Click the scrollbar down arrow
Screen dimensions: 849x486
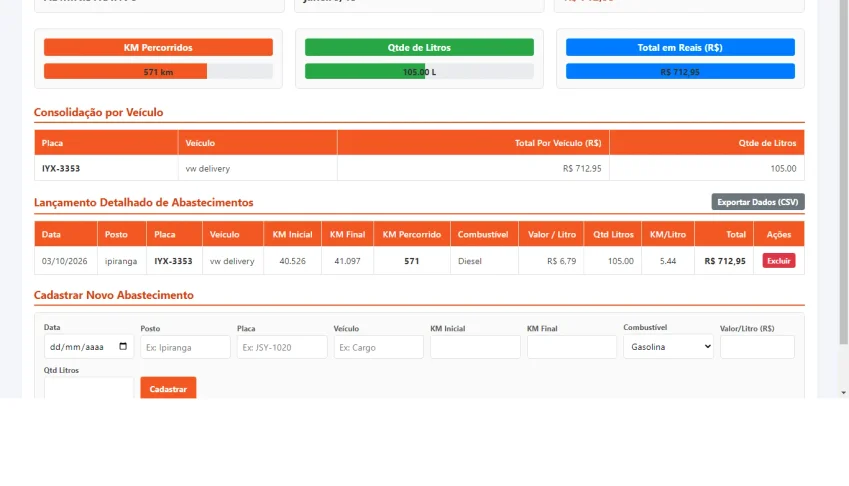844,393
